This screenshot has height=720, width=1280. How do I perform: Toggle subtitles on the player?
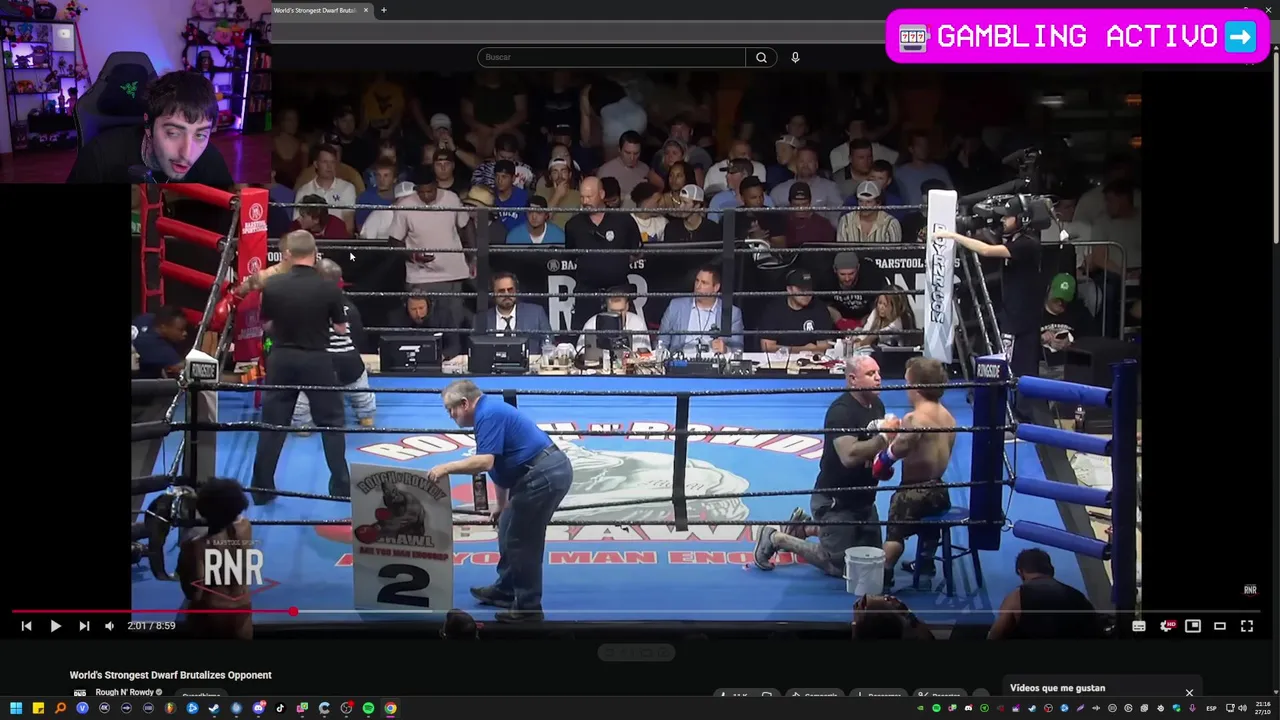click(1138, 626)
